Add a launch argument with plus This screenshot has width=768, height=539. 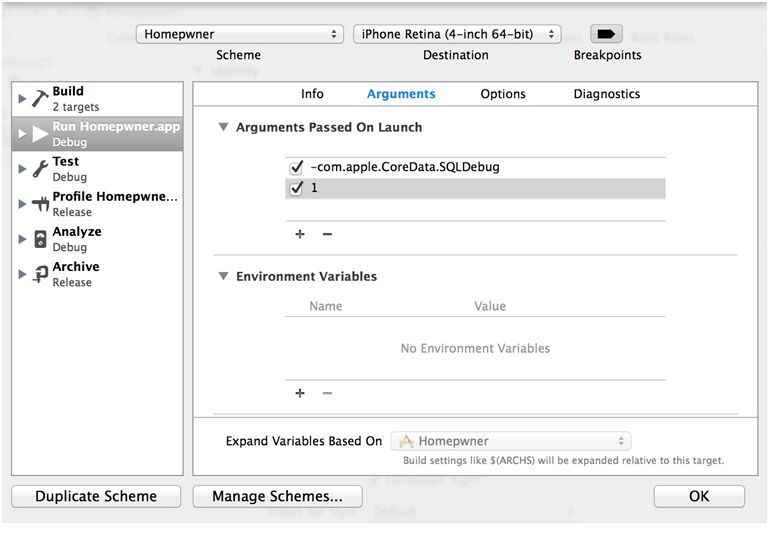tap(300, 234)
